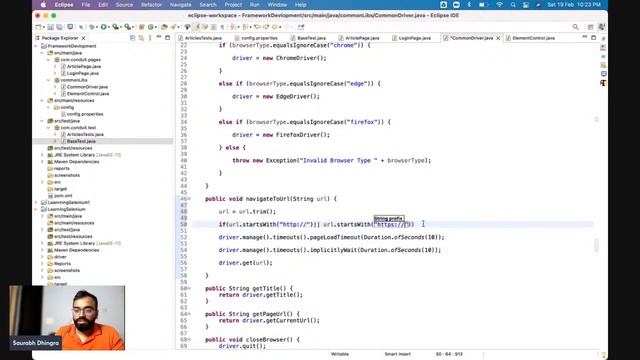Click the driver.get(url) code line

click(245, 263)
